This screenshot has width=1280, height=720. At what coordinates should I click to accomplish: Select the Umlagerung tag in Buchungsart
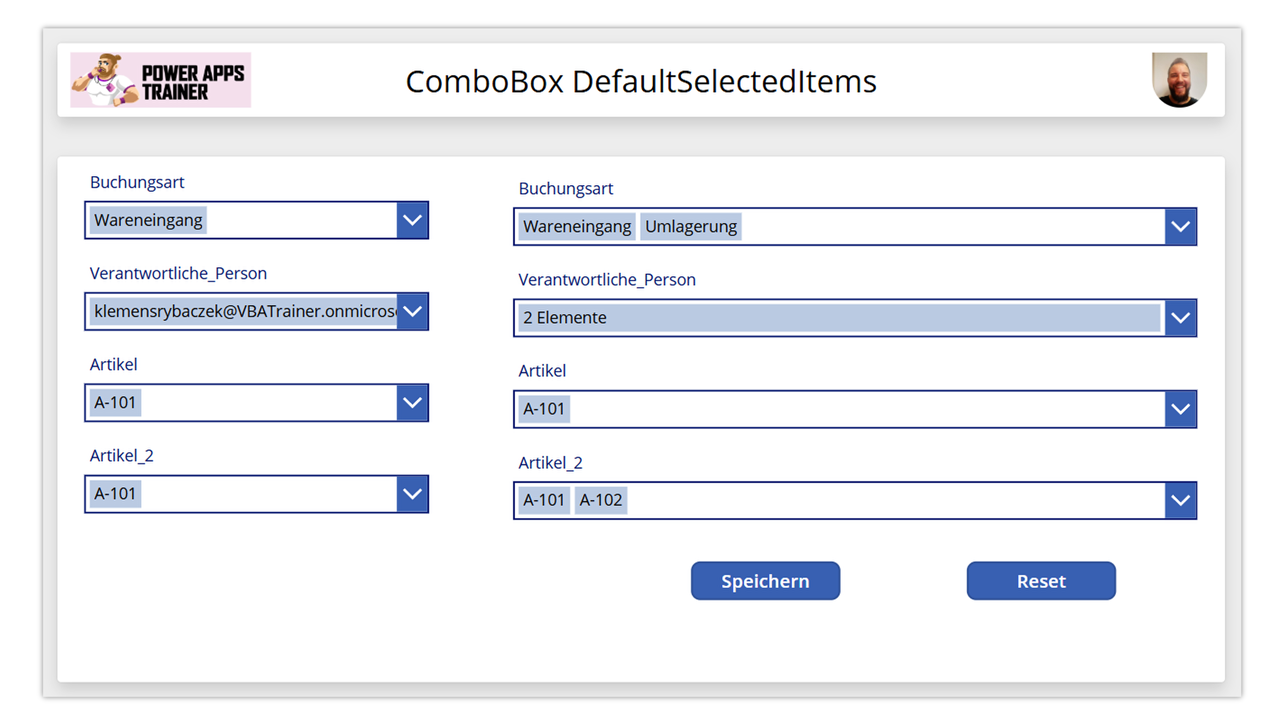coord(691,227)
